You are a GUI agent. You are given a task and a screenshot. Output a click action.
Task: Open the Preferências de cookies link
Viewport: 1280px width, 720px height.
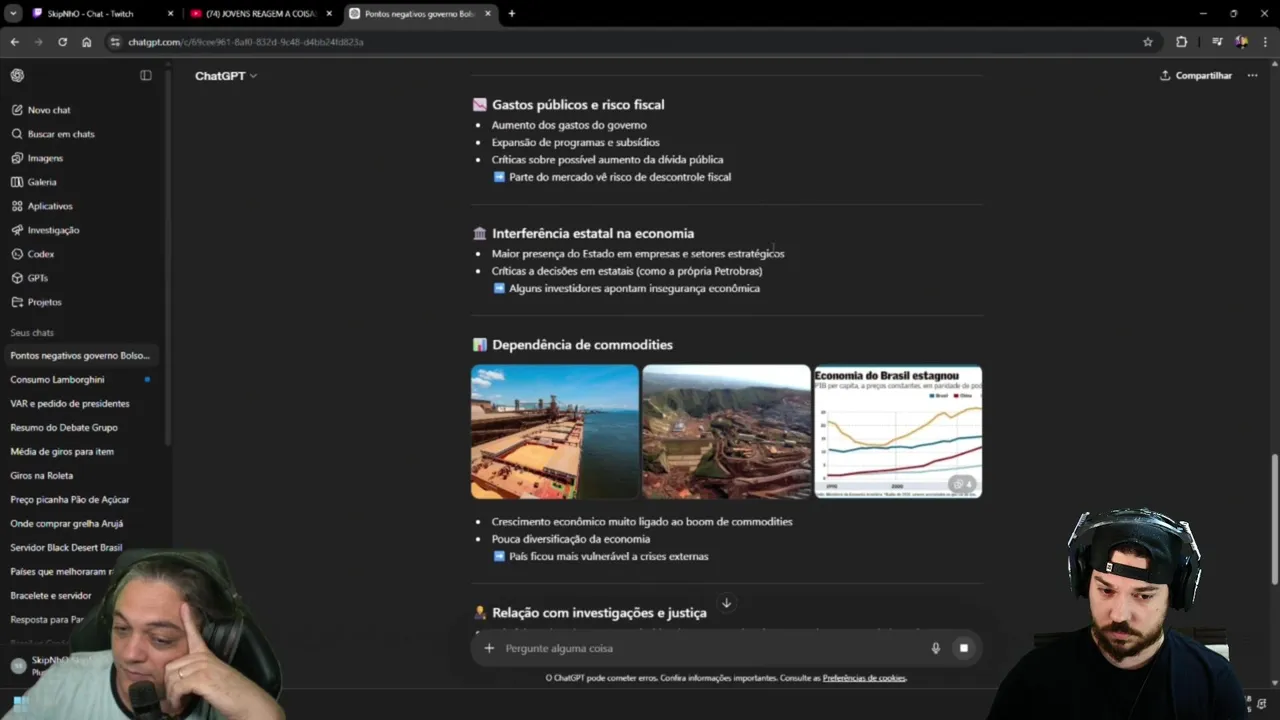pos(864,678)
